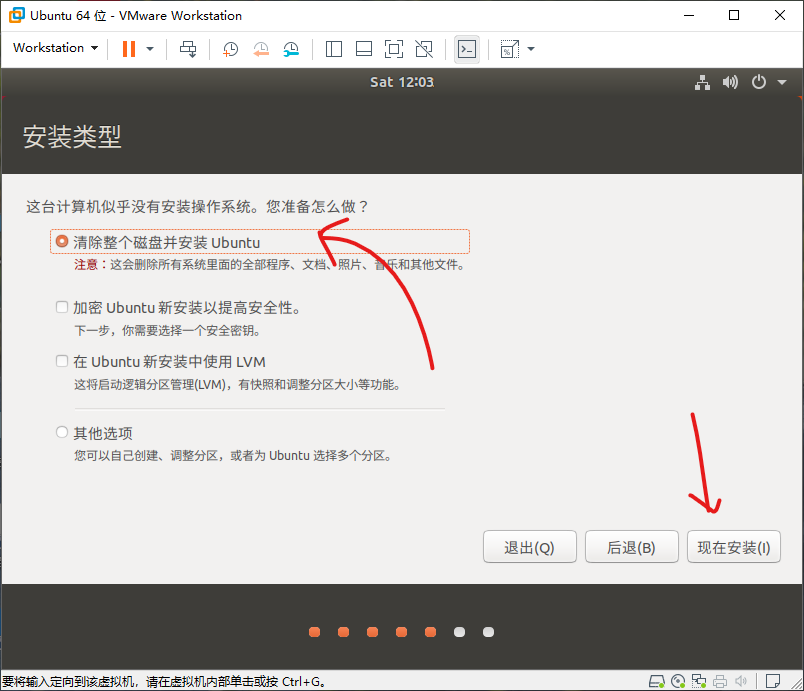
Task: Click the Ubuntu power icon
Action: tap(759, 82)
